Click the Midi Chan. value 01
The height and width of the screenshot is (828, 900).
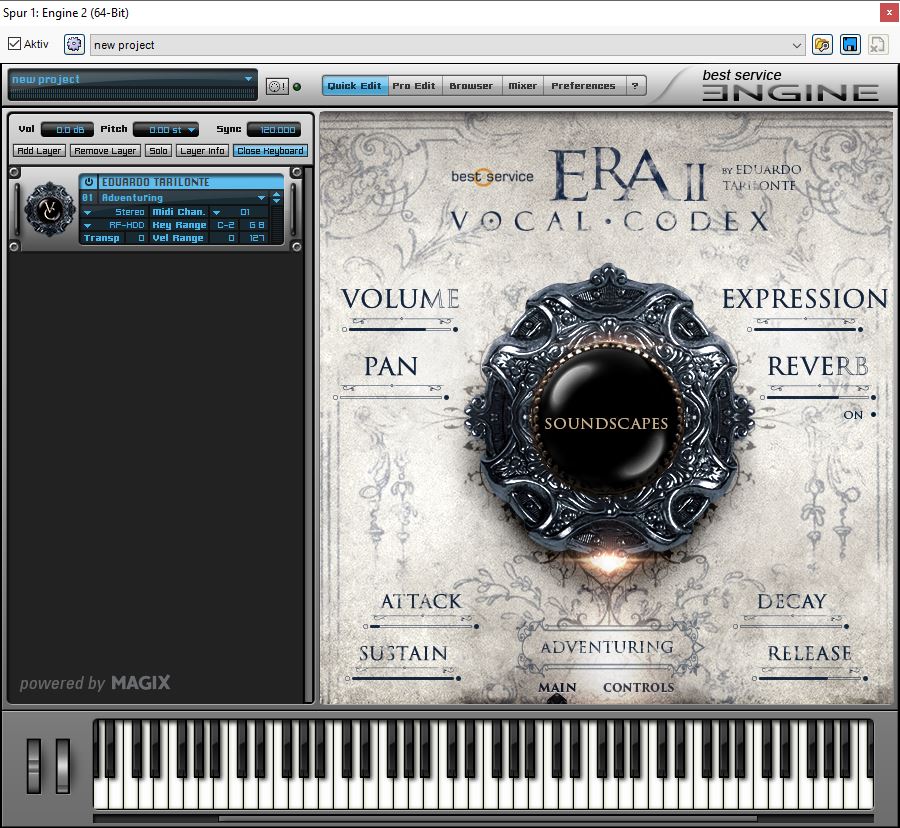click(x=246, y=212)
